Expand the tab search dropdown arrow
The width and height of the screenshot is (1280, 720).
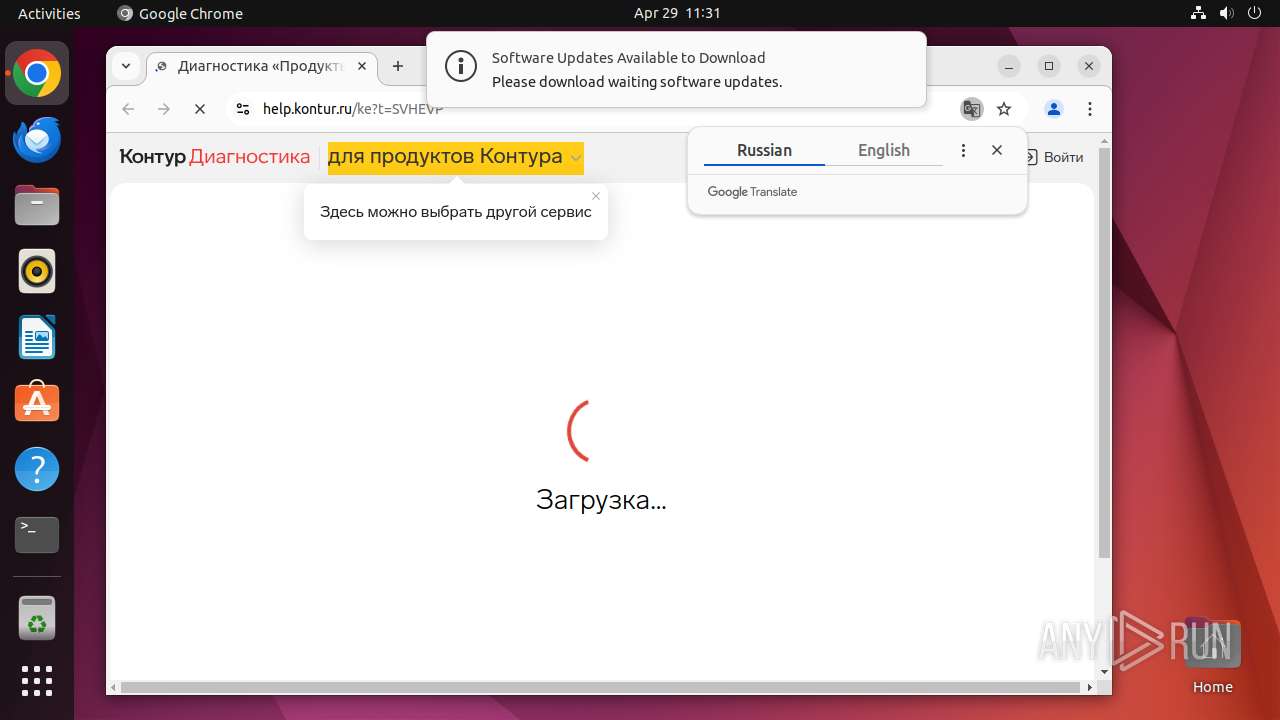pyautogui.click(x=126, y=66)
